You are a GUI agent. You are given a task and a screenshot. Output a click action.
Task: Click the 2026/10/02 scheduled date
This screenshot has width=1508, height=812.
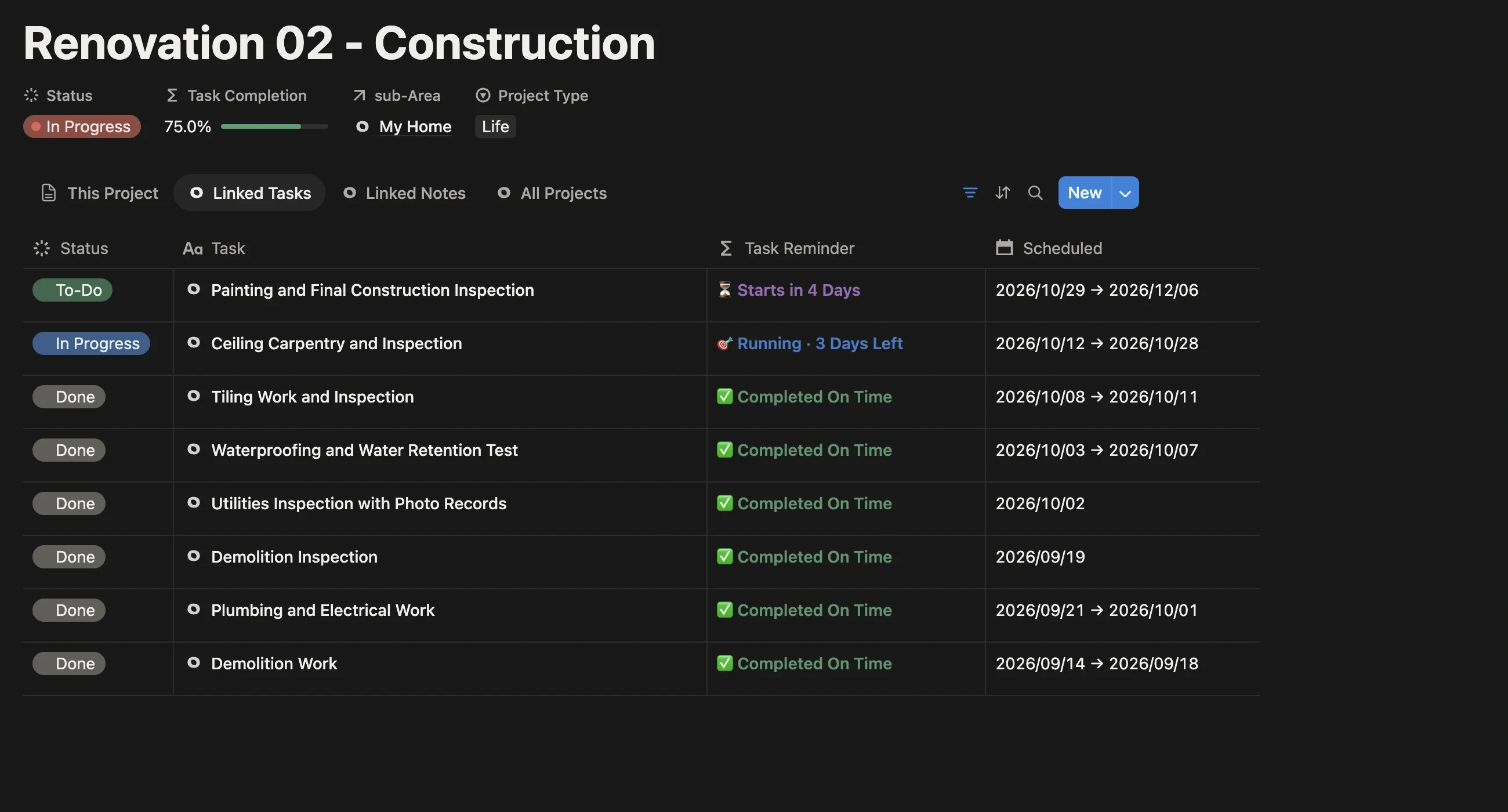[1040, 503]
